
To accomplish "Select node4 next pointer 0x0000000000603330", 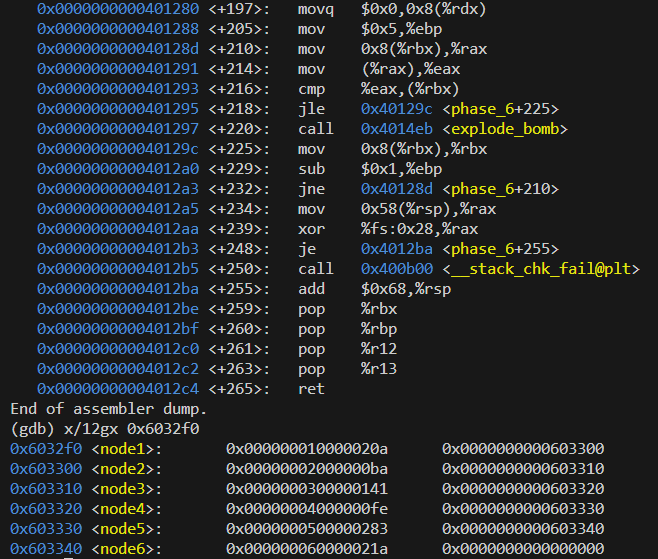I will (x=523, y=509).
